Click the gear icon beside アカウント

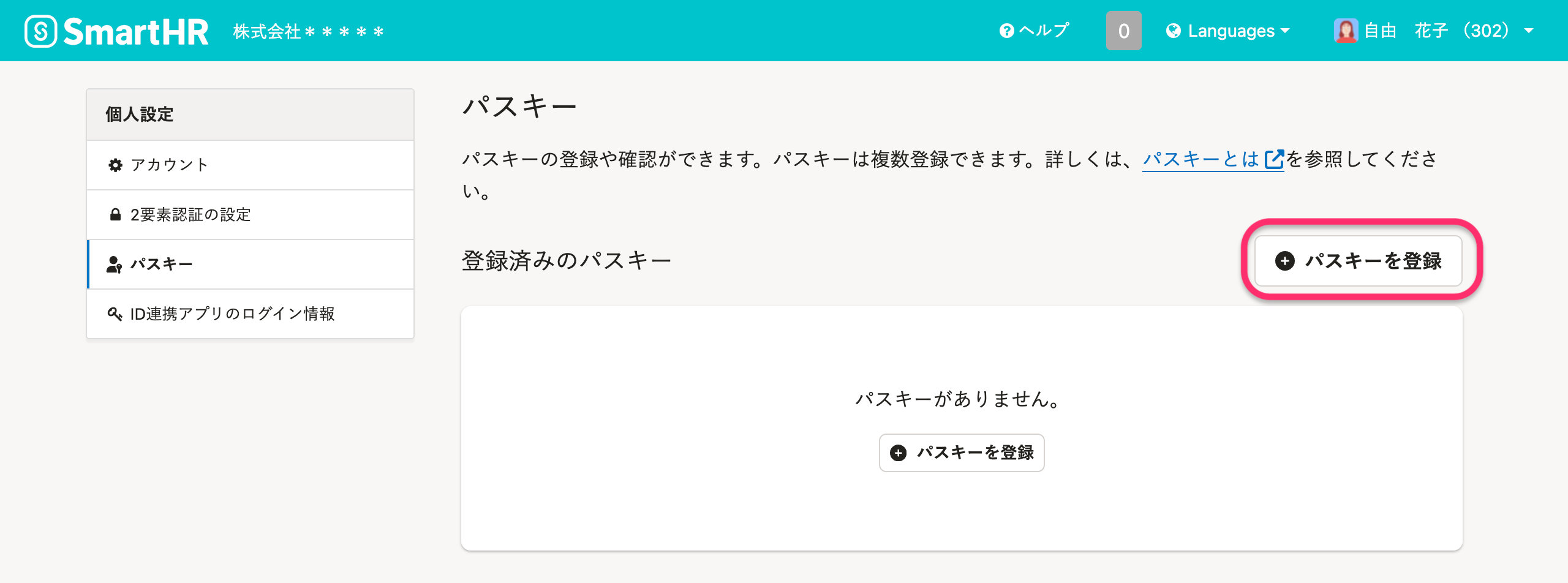(115, 165)
